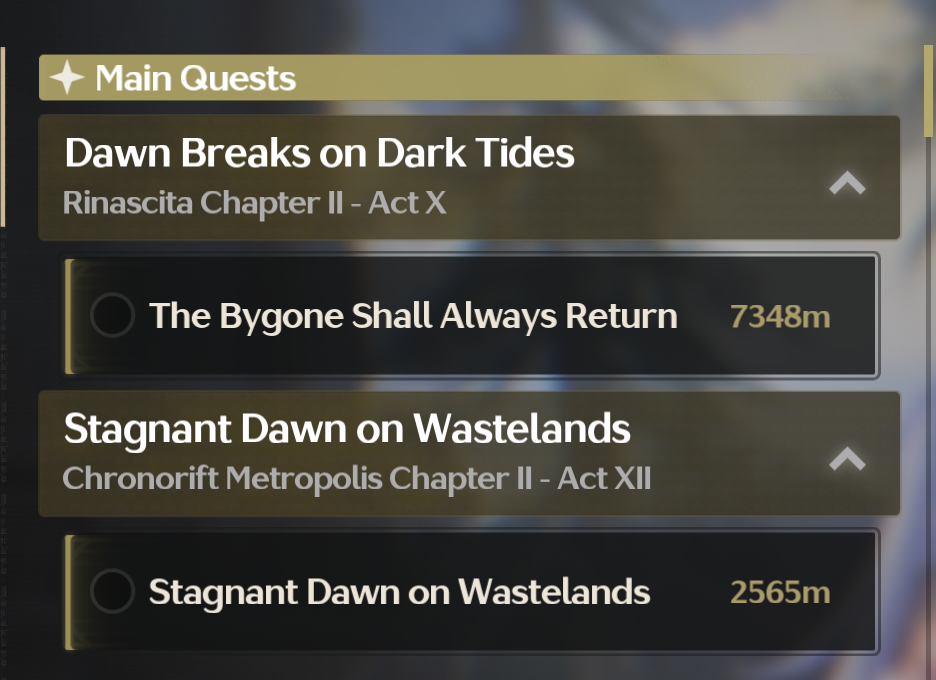
Task: Click the star icon beside Main Quests
Action: [x=67, y=78]
